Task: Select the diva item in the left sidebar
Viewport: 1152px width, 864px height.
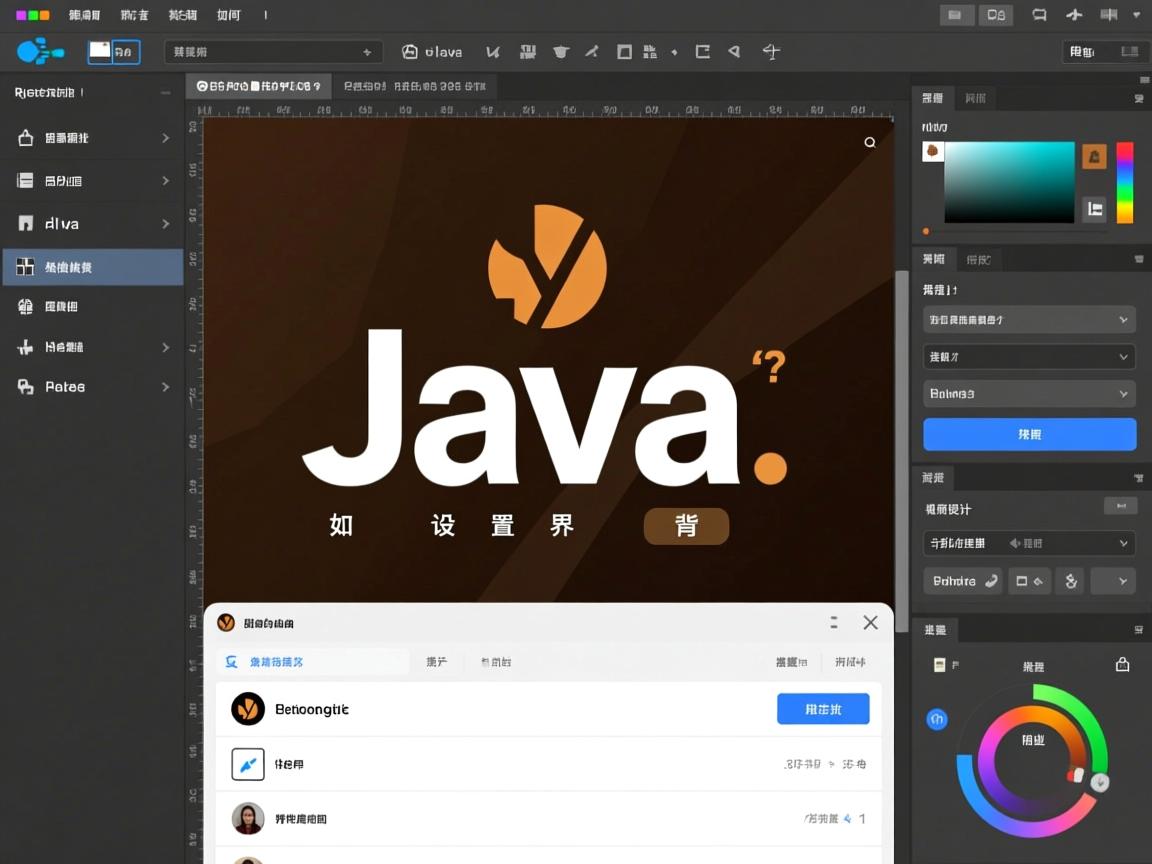Action: [x=92, y=223]
